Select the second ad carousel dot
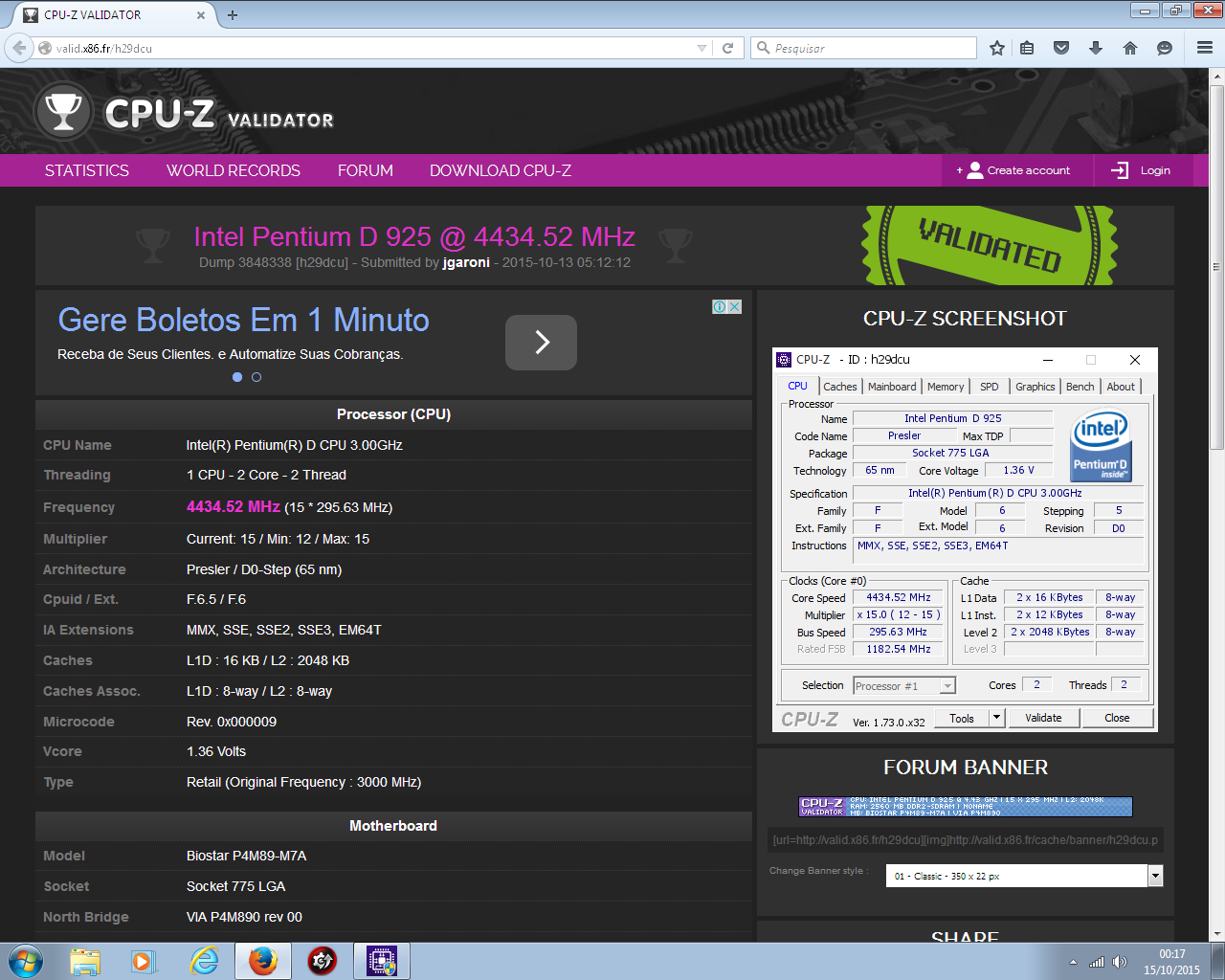The height and width of the screenshot is (980, 1225). (x=256, y=377)
